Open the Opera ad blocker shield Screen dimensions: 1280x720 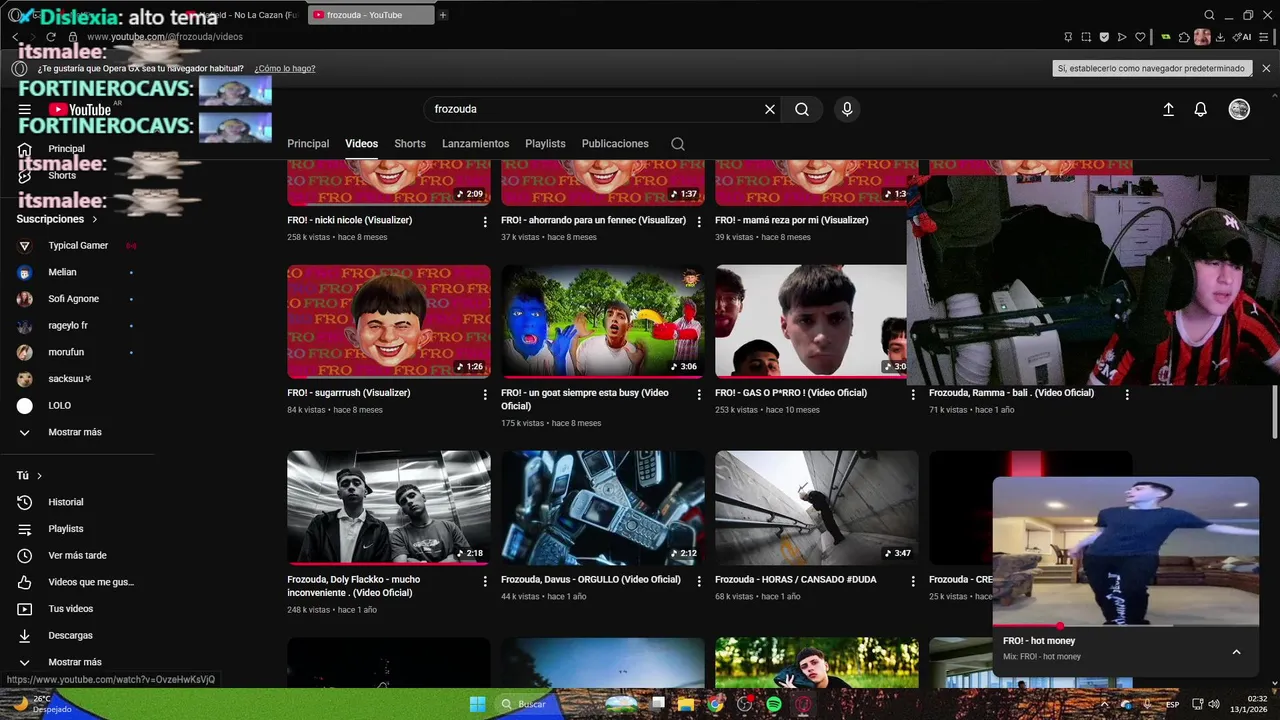(1104, 37)
